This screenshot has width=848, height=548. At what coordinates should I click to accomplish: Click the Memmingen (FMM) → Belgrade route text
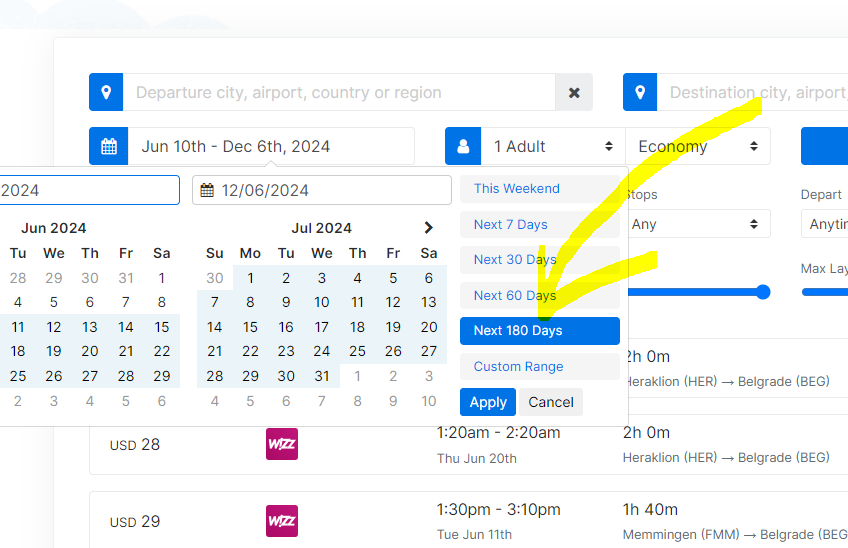735,534
